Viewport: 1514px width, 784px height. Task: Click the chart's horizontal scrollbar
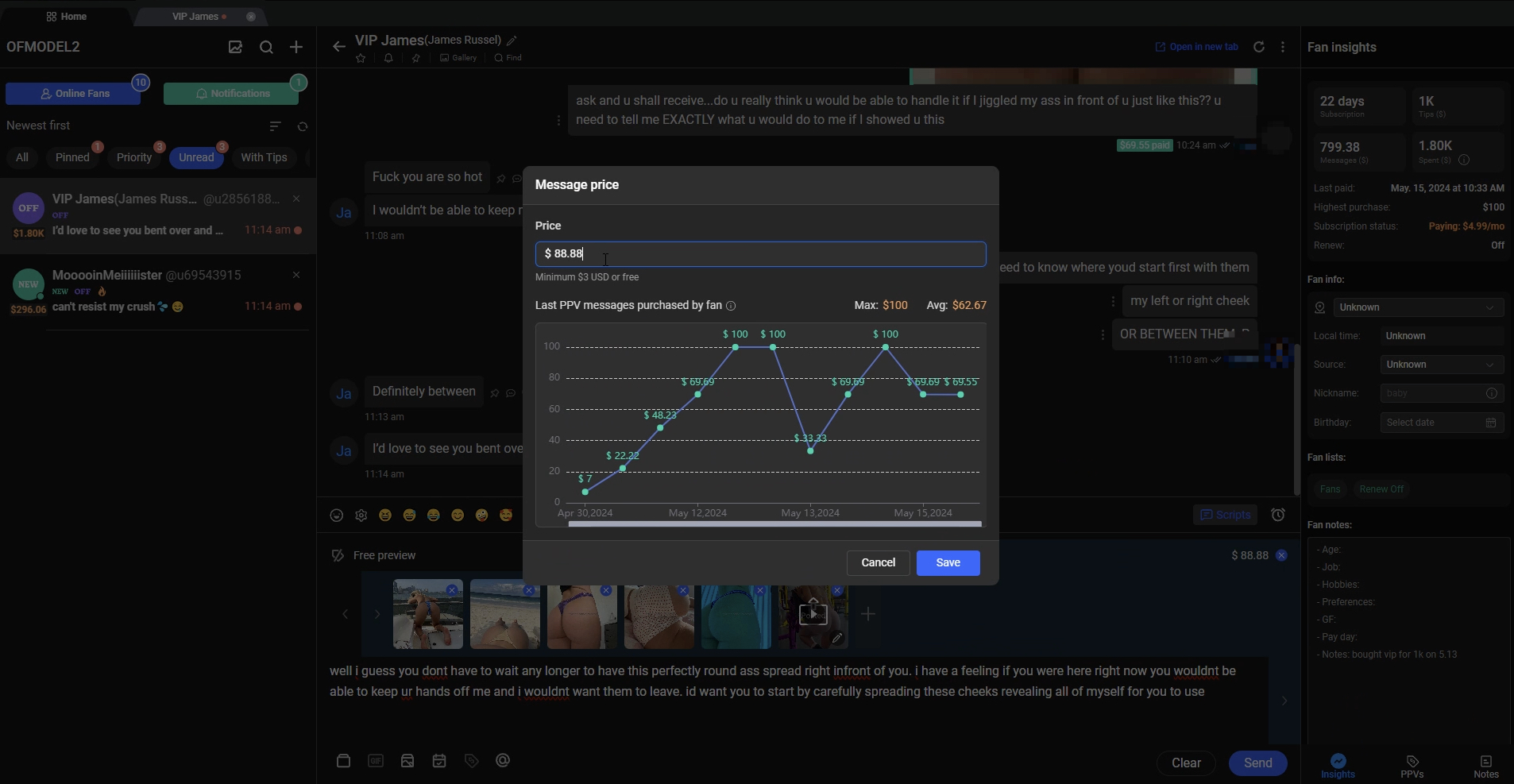point(774,524)
